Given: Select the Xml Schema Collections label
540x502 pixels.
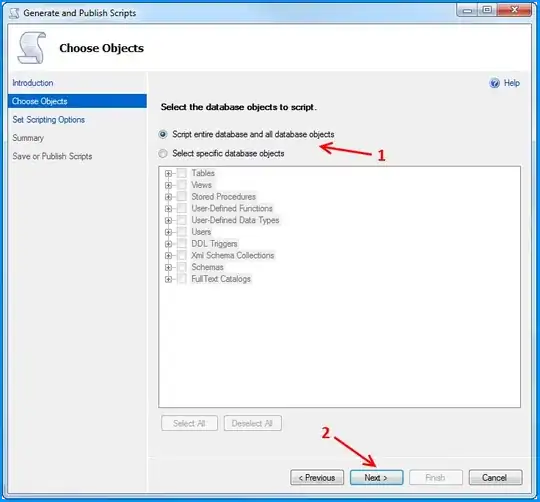Looking at the screenshot, I should 233,255.
